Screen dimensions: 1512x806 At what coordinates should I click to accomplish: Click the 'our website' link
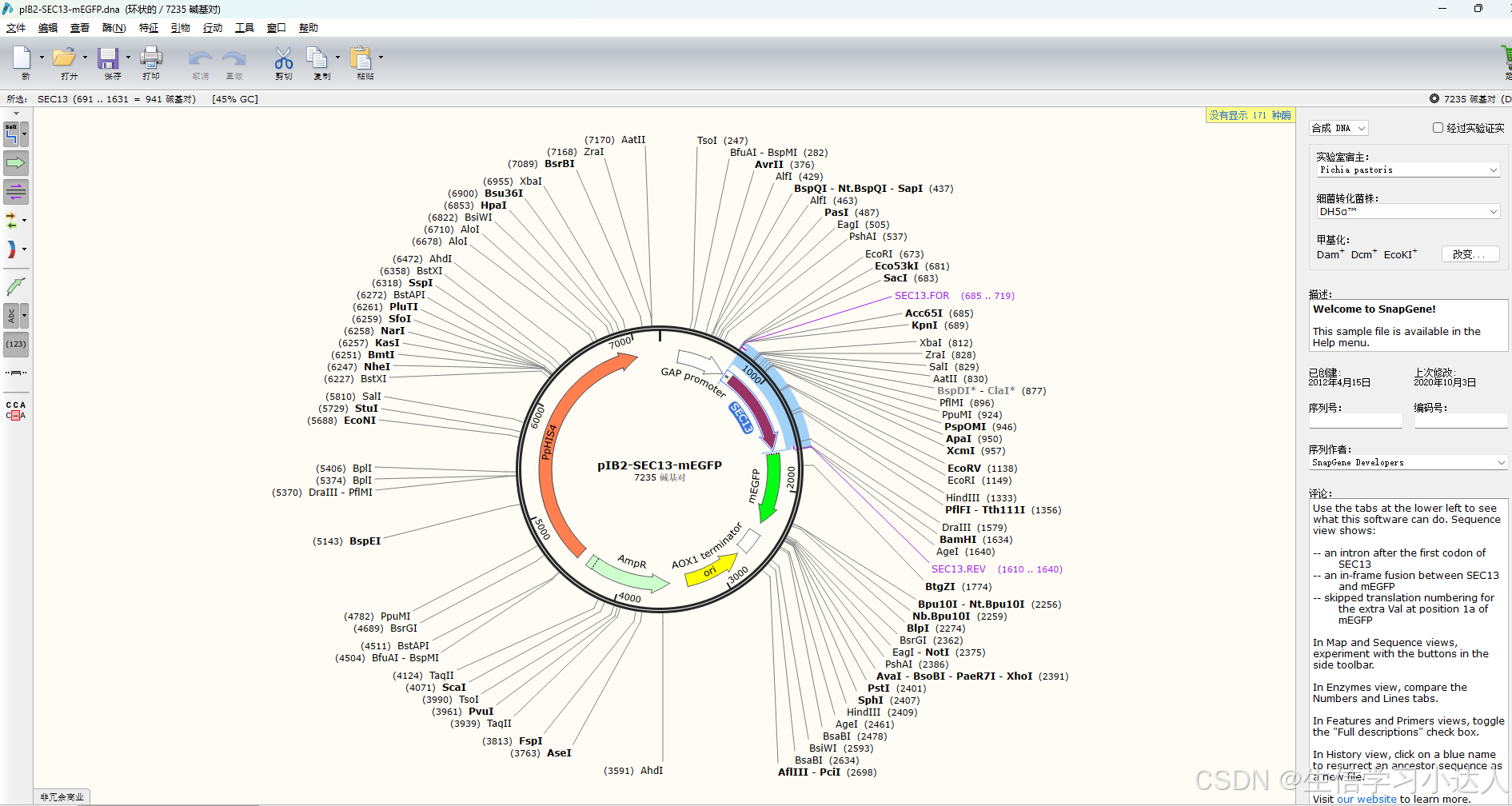tap(1366, 799)
